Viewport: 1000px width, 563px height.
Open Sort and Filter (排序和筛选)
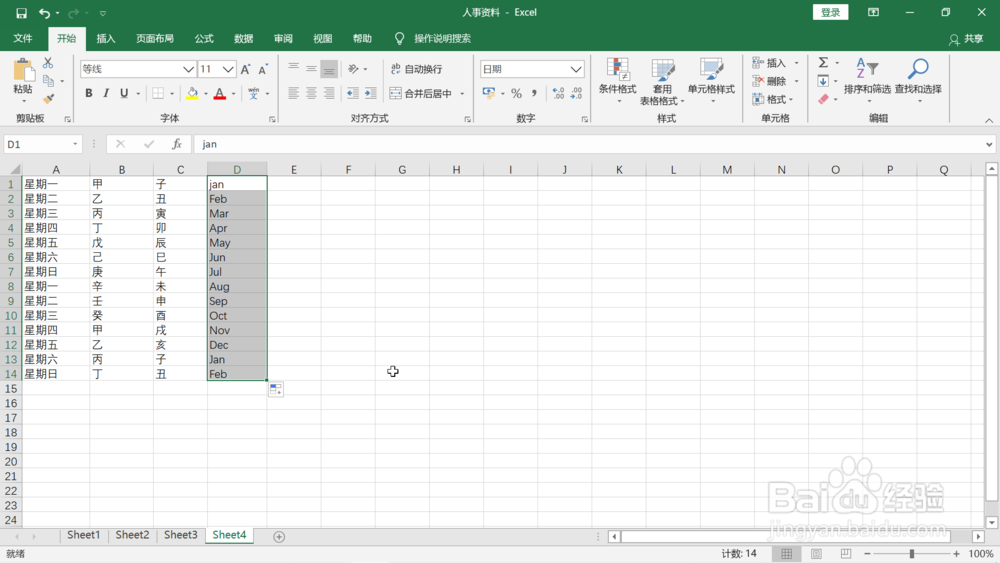point(867,80)
